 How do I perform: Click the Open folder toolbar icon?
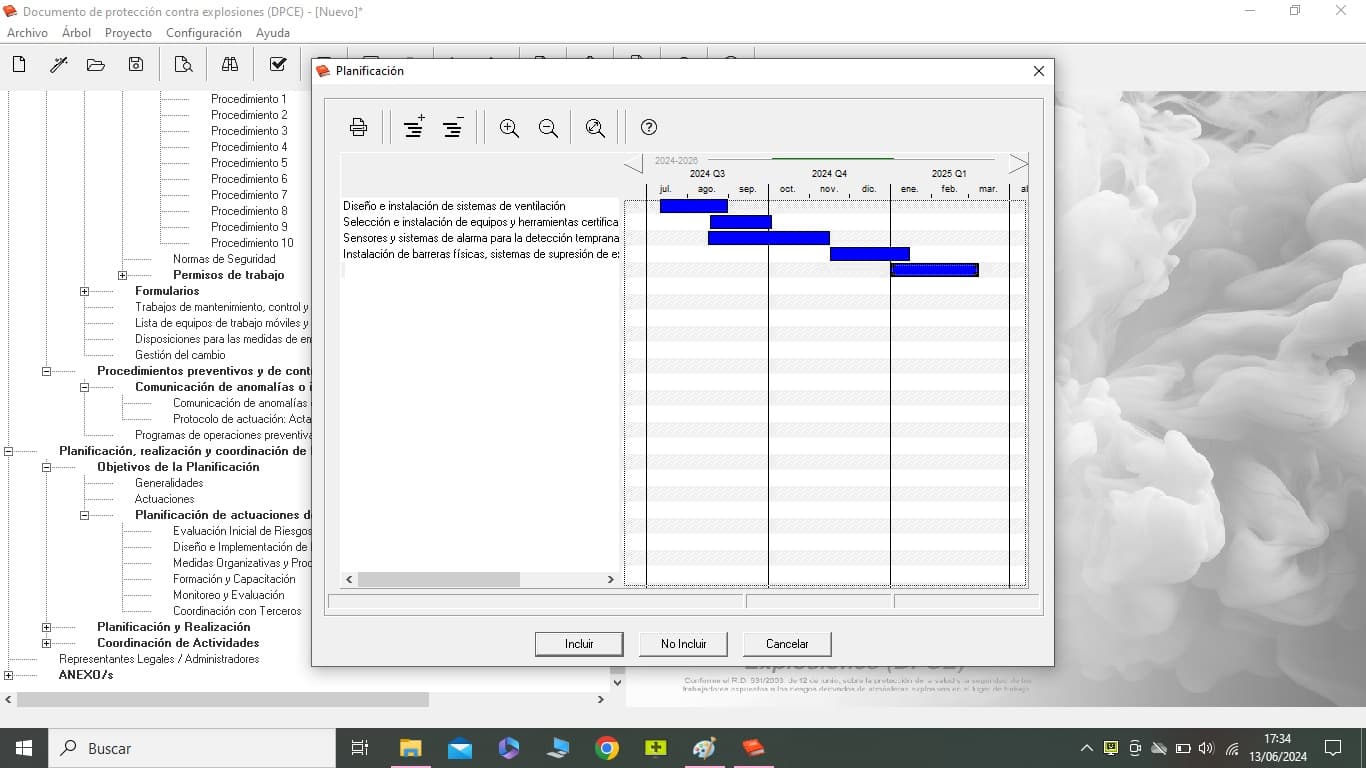(x=96, y=65)
